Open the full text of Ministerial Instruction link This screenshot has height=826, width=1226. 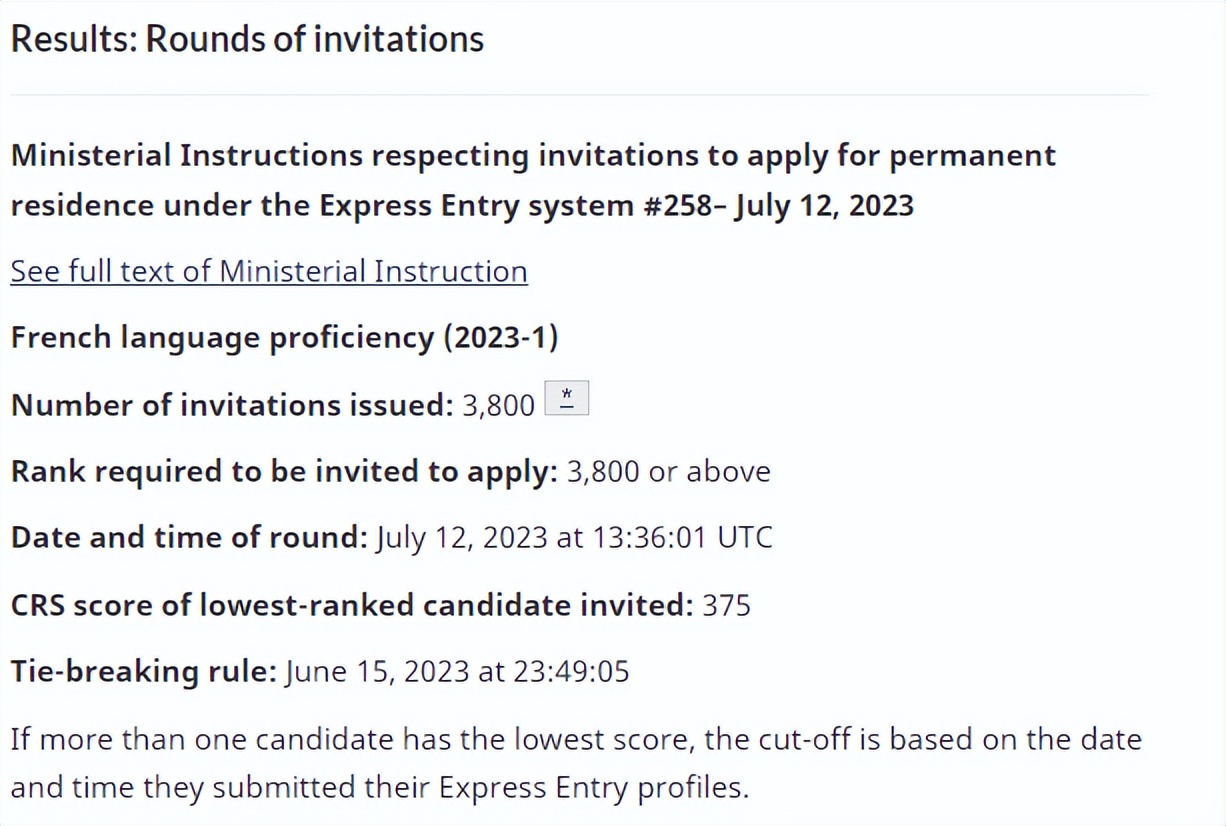269,271
